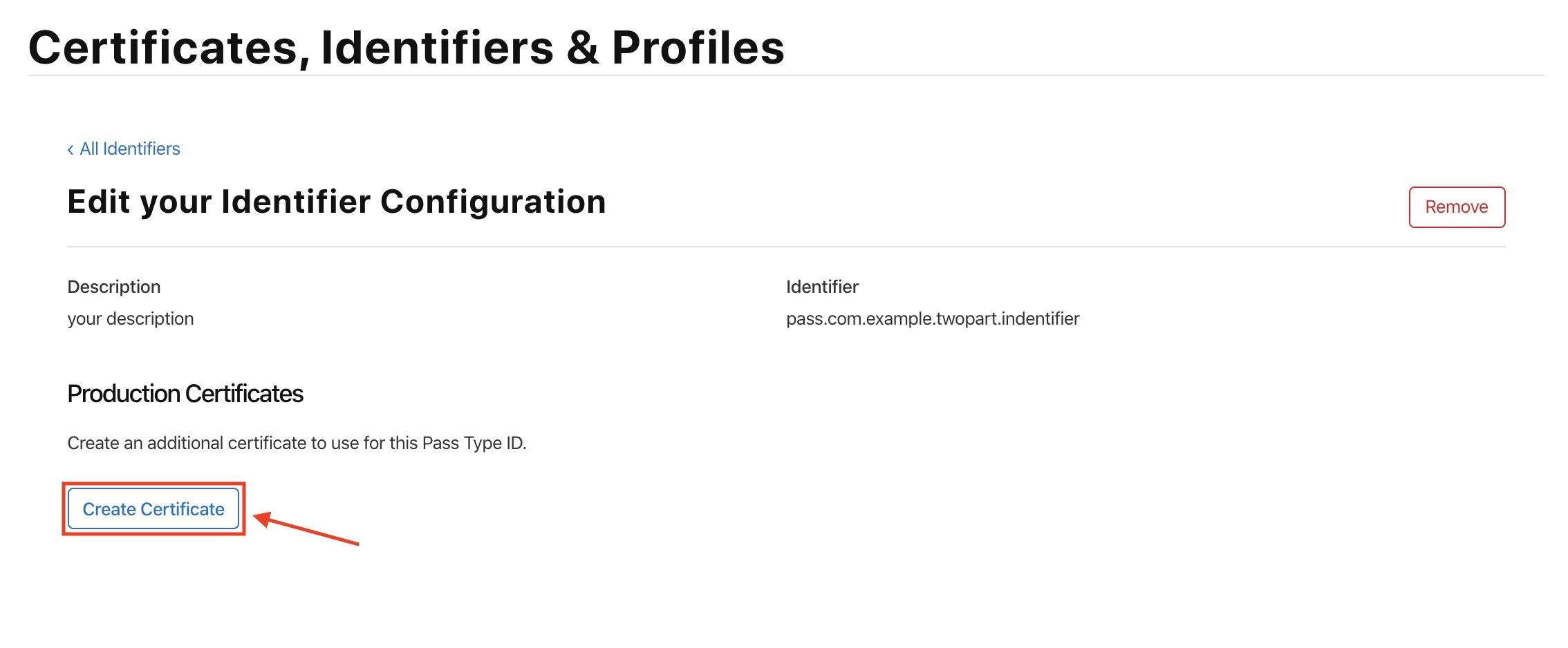
Task: Select the Edit your Identifier Configuration heading
Action: [x=336, y=202]
